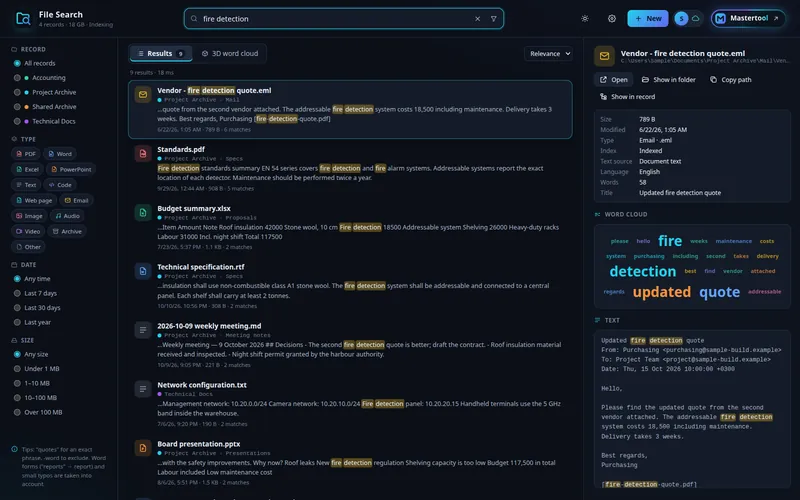Filter by Web page type
The width and height of the screenshot is (800, 500).
click(34, 201)
